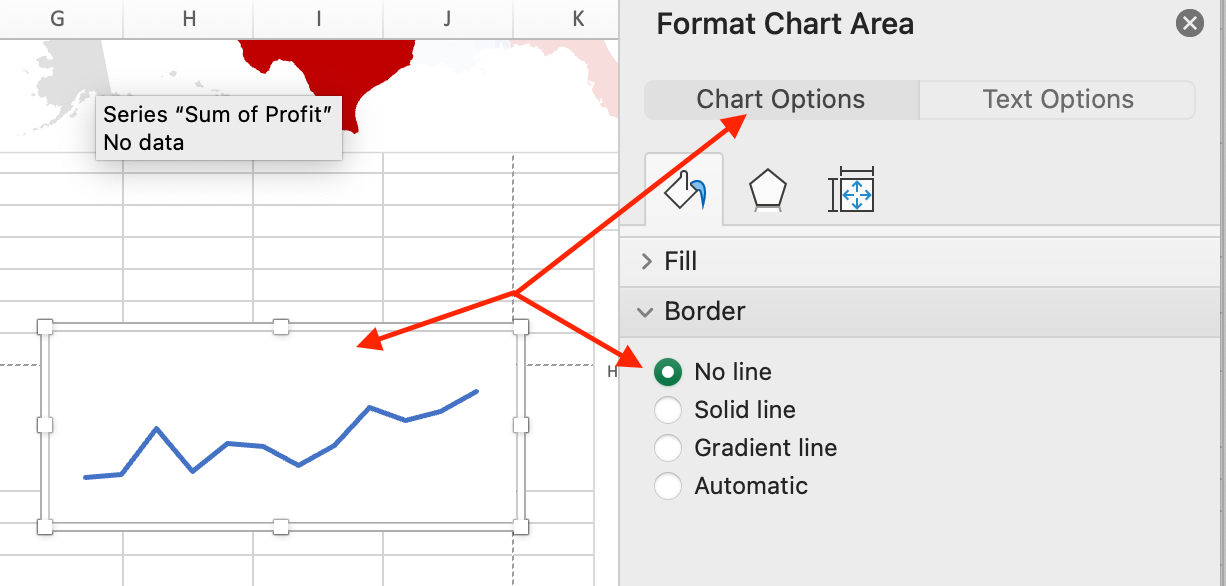Select the Solid line border option
The image size is (1226, 586).
point(668,410)
